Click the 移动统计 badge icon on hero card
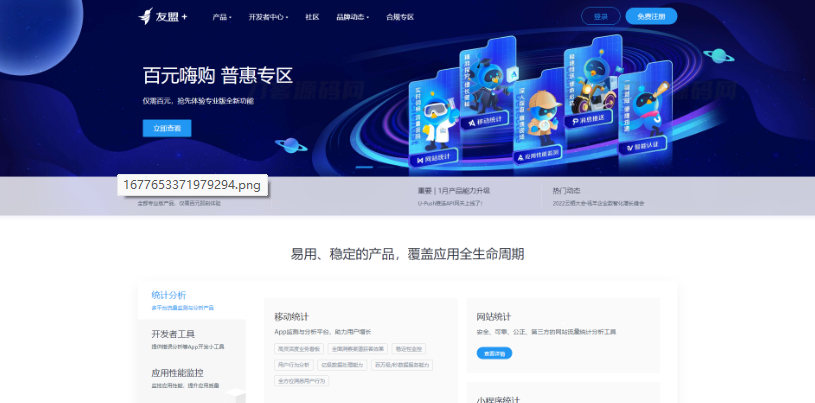 pos(486,121)
